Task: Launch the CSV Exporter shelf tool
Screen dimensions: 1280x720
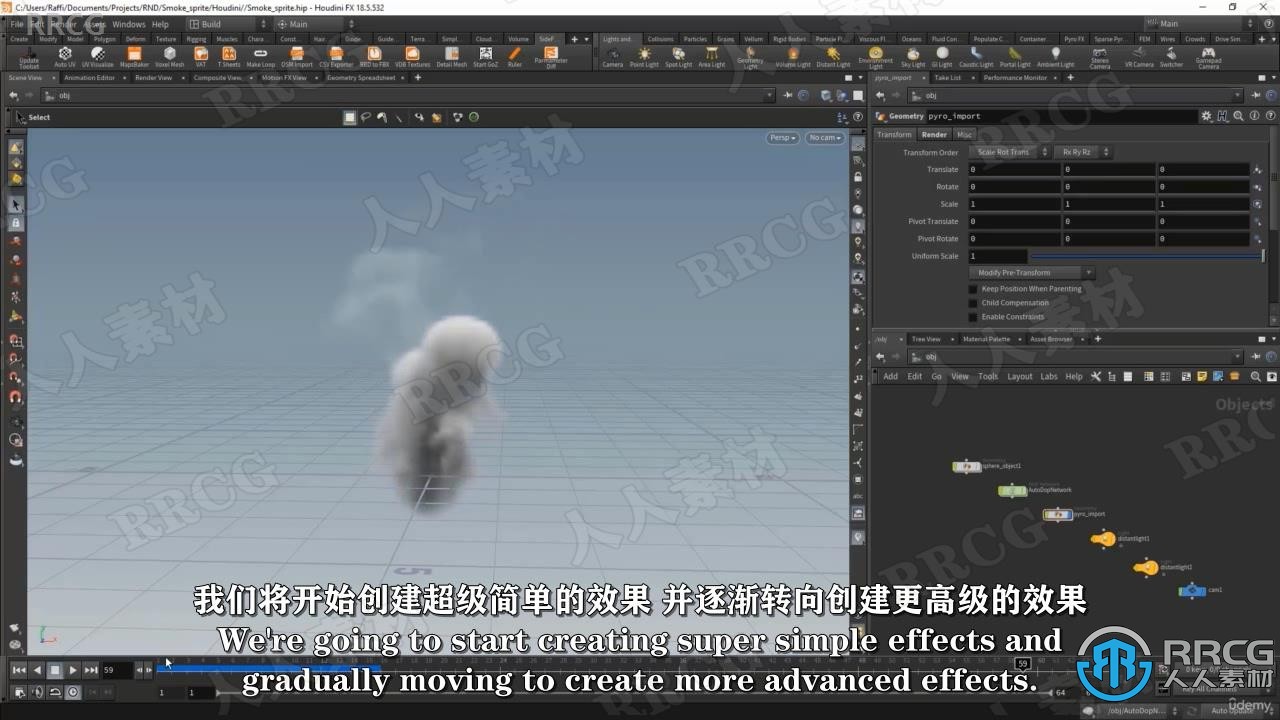Action: [x=336, y=56]
